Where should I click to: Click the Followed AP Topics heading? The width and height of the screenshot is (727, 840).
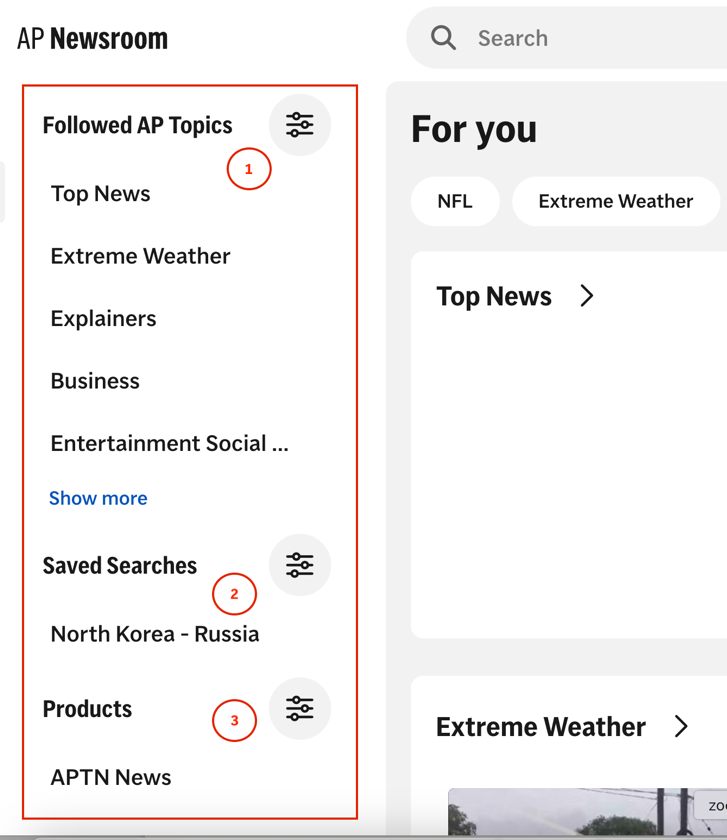tap(138, 125)
